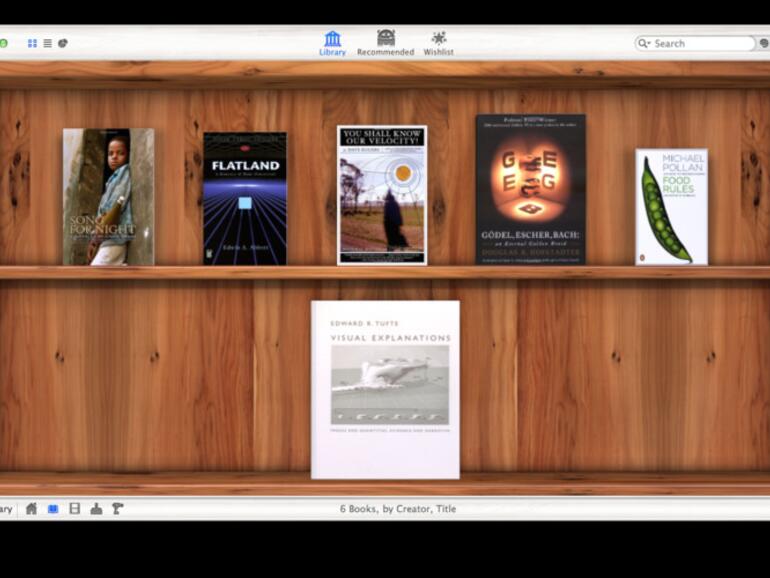The image size is (770, 578).
Task: Toggle the movies filter icon
Action: click(x=74, y=509)
